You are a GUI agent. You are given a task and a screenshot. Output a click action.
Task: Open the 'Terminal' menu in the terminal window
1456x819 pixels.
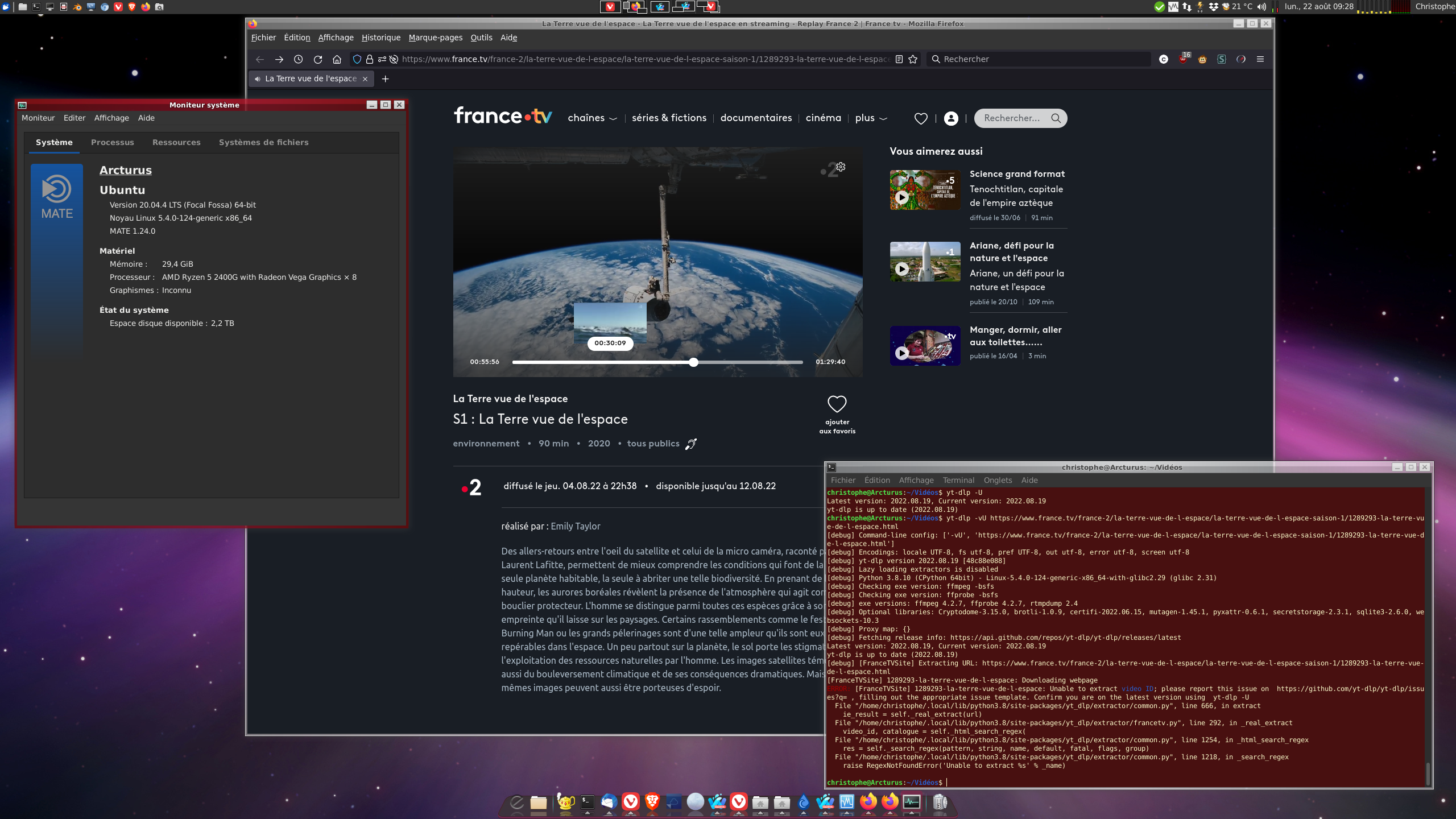tap(958, 480)
